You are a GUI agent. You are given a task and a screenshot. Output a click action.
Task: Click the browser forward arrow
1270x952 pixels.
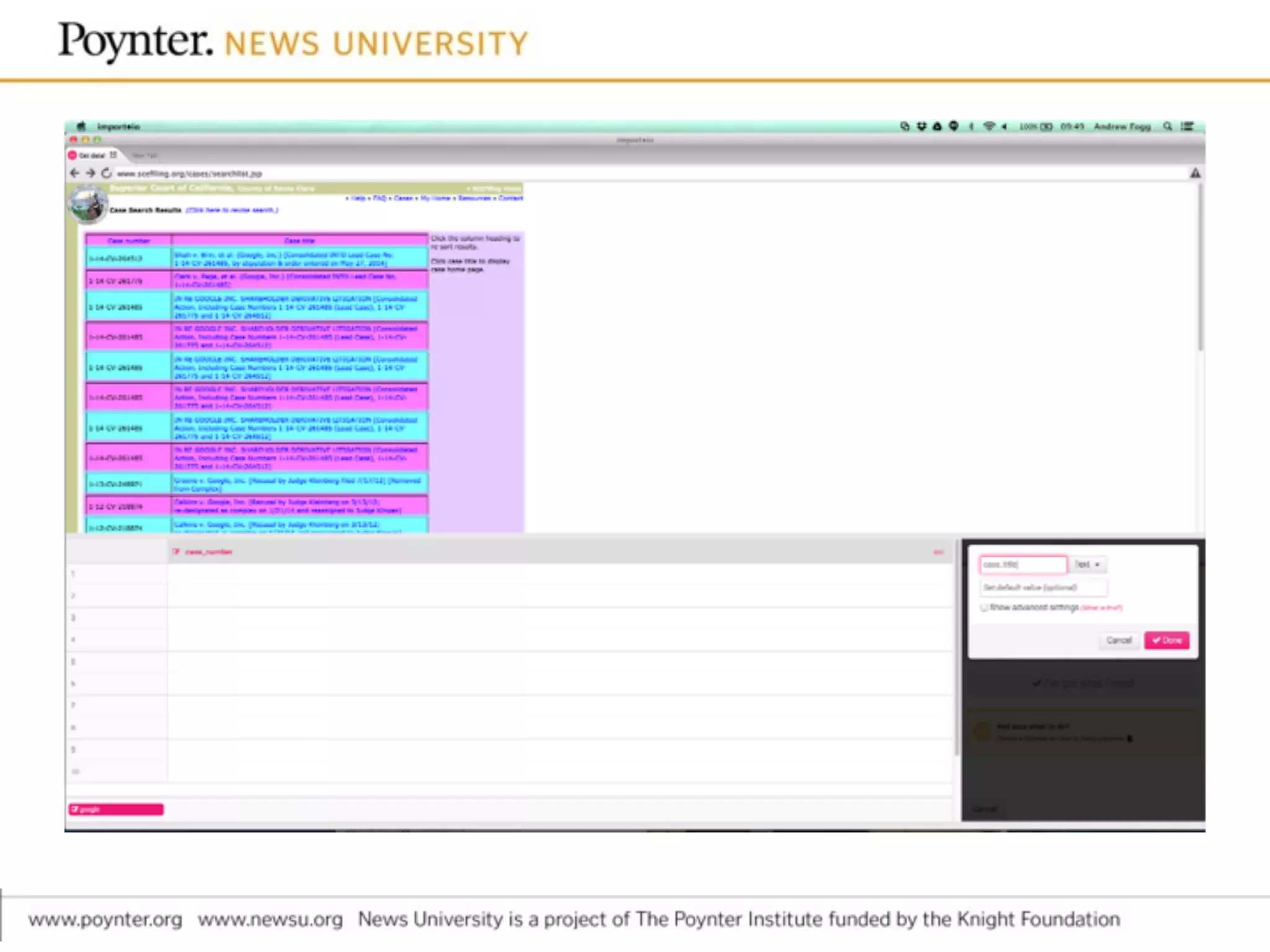pyautogui.click(x=91, y=173)
